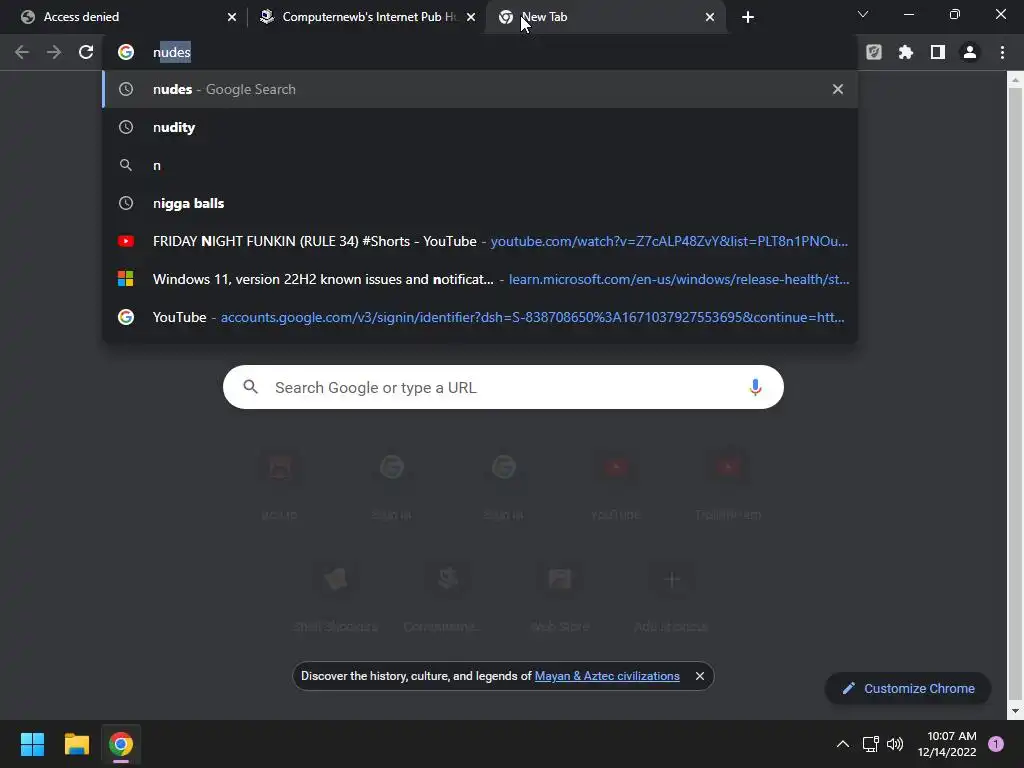Image resolution: width=1024 pixels, height=768 pixels.
Task: Open Chrome's three-dot menu
Action: [x=1002, y=52]
